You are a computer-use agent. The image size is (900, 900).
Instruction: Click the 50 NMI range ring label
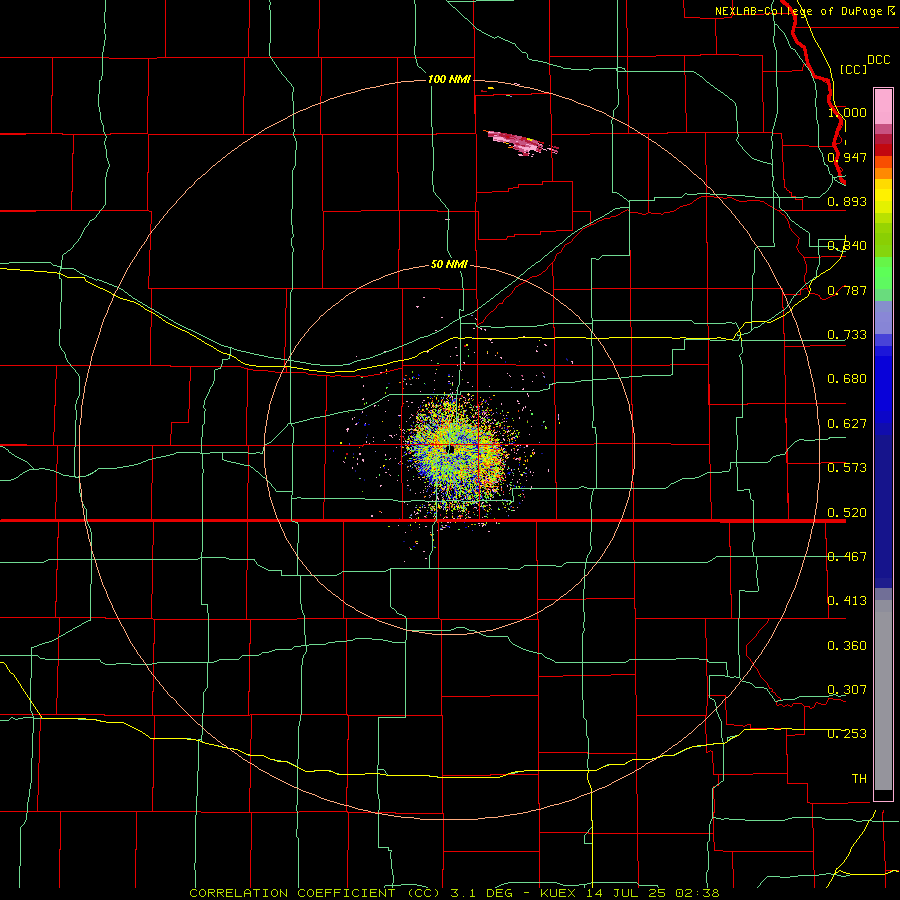point(449,264)
